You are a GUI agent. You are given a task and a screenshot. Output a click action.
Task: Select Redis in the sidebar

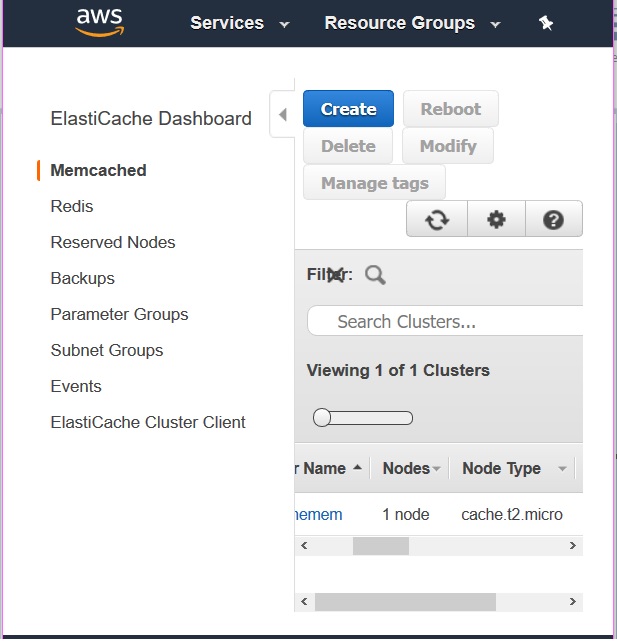(x=72, y=206)
